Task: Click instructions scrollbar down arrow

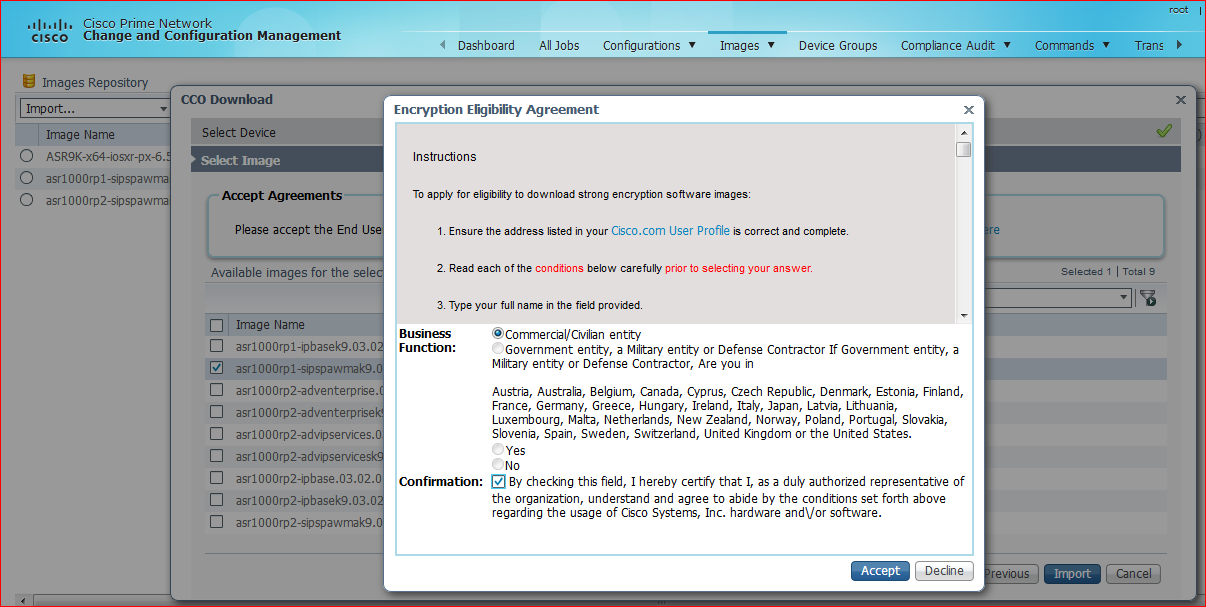Action: [964, 315]
